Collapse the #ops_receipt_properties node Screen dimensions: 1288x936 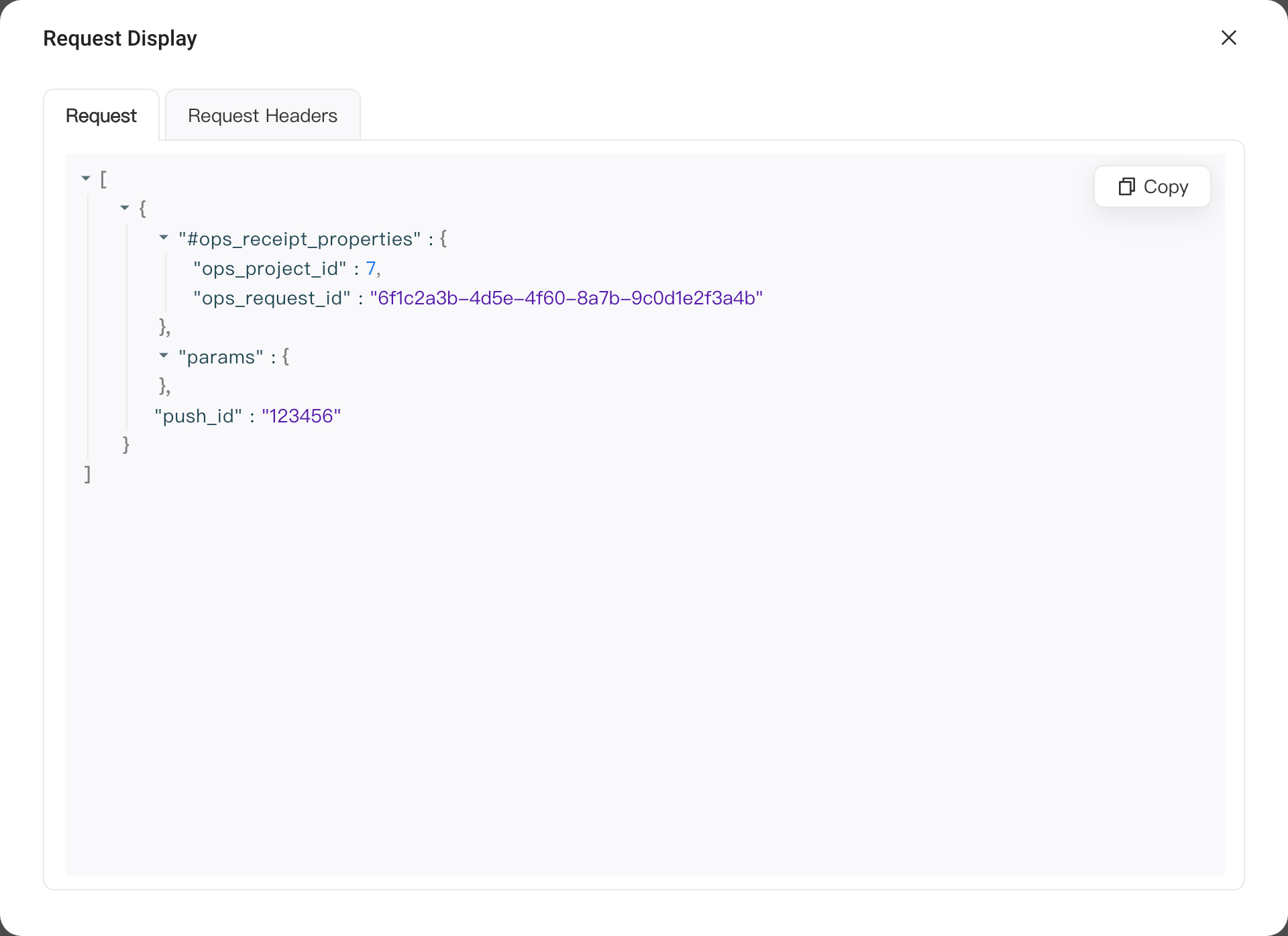[164, 237]
